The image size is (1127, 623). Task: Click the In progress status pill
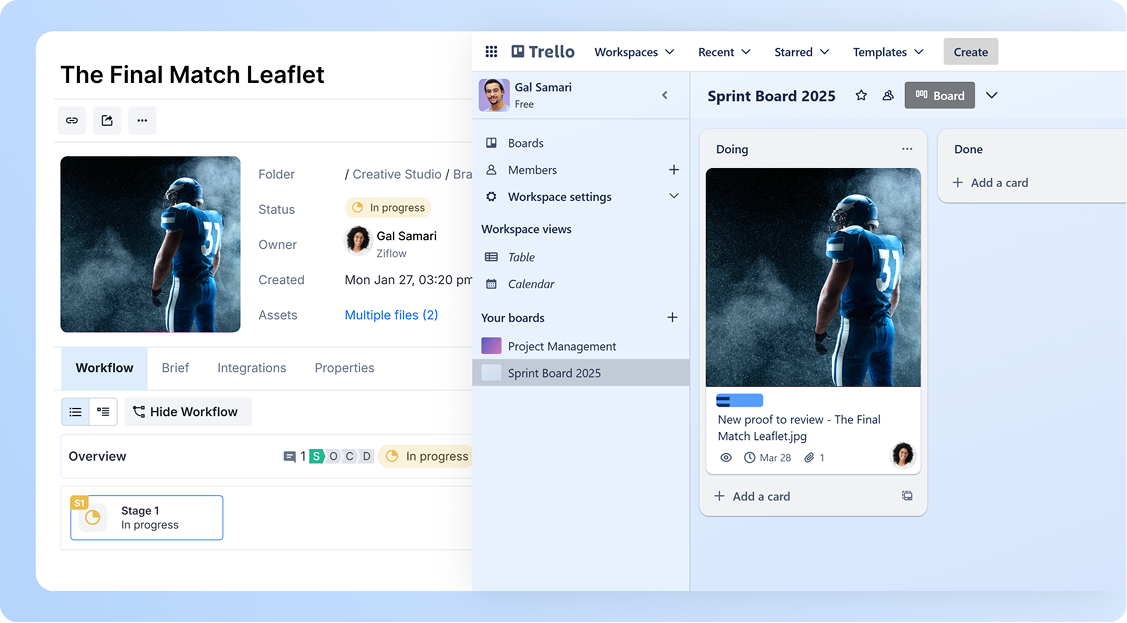click(x=388, y=208)
